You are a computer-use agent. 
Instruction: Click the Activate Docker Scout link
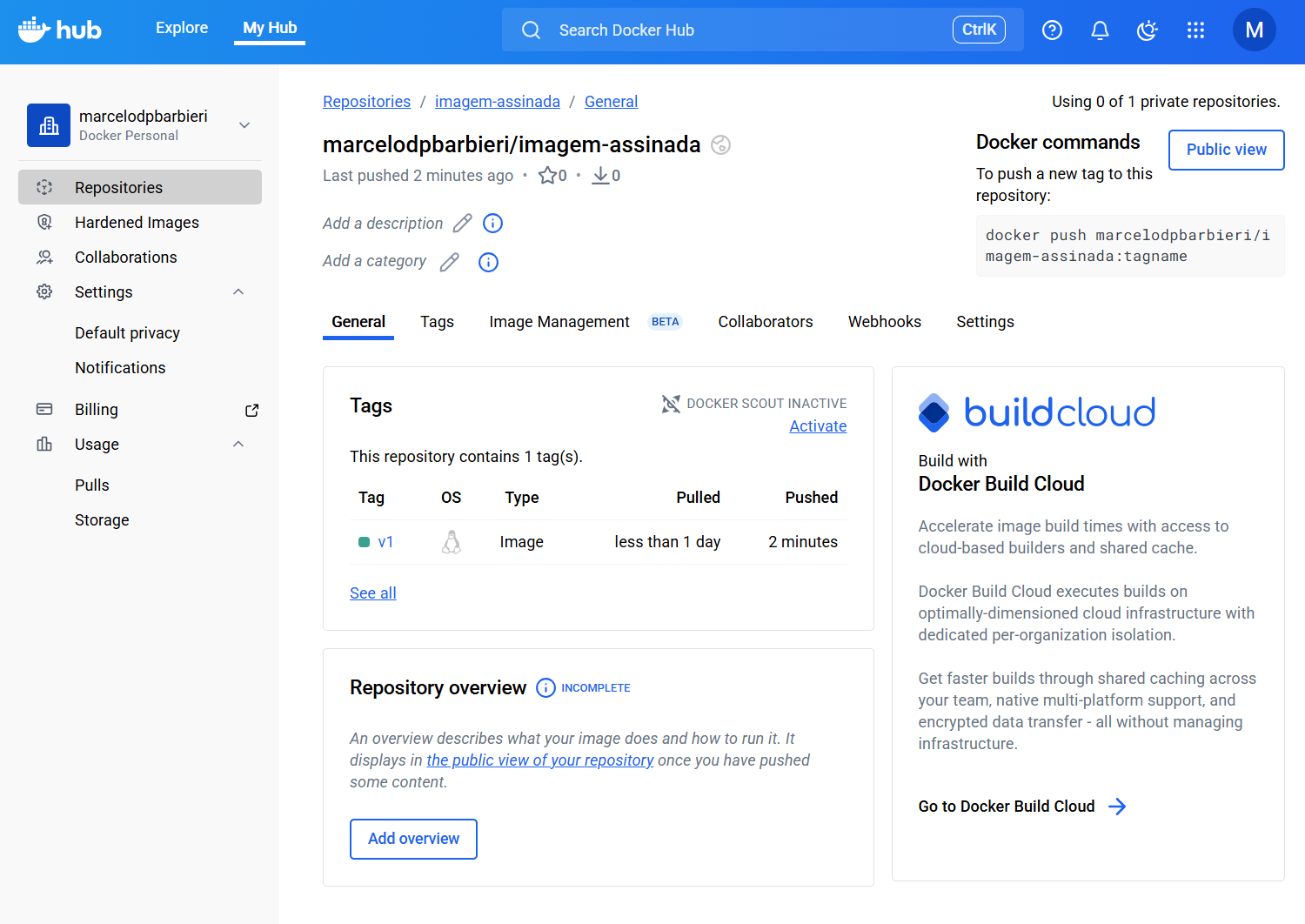818,426
